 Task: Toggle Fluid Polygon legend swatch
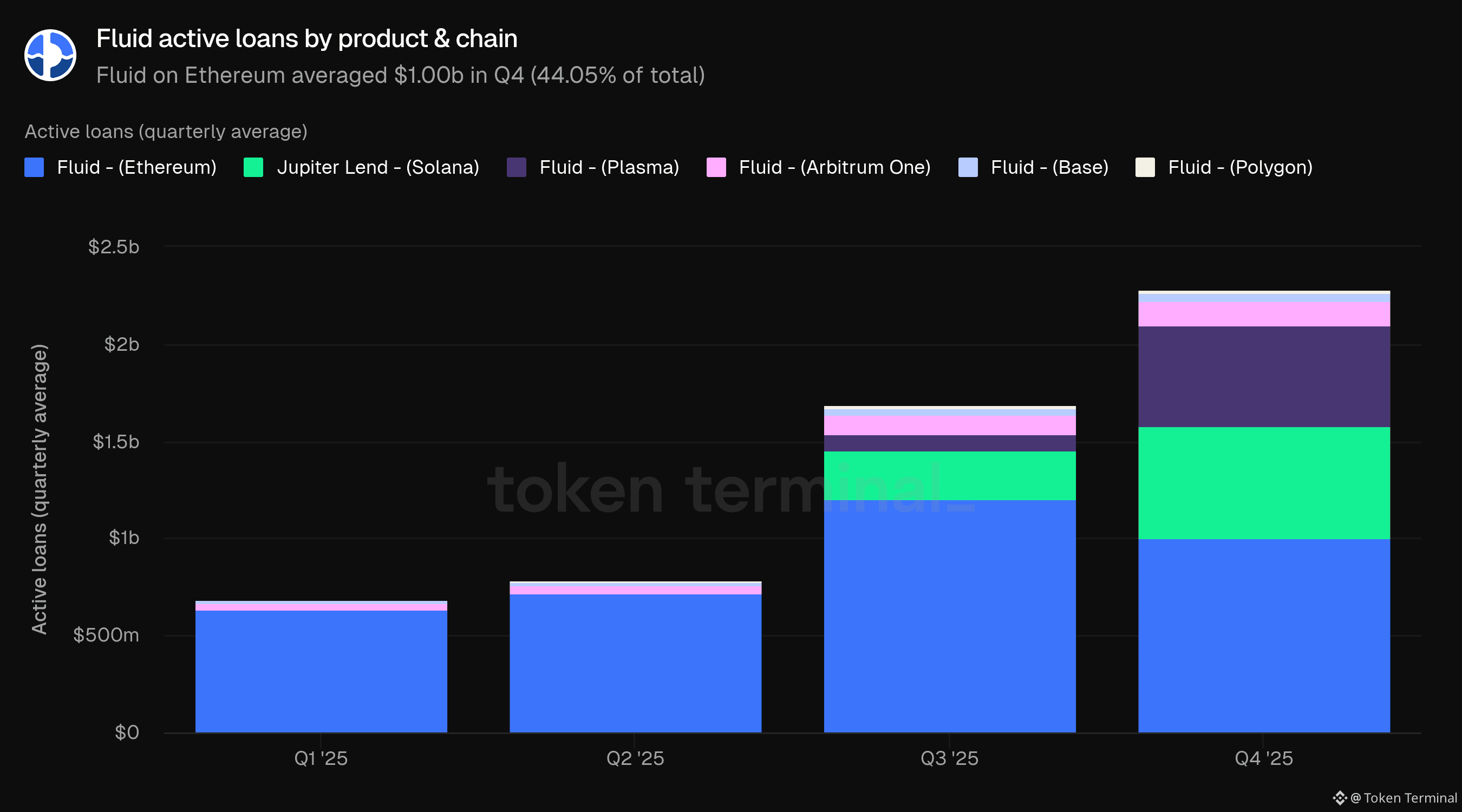(x=1145, y=167)
